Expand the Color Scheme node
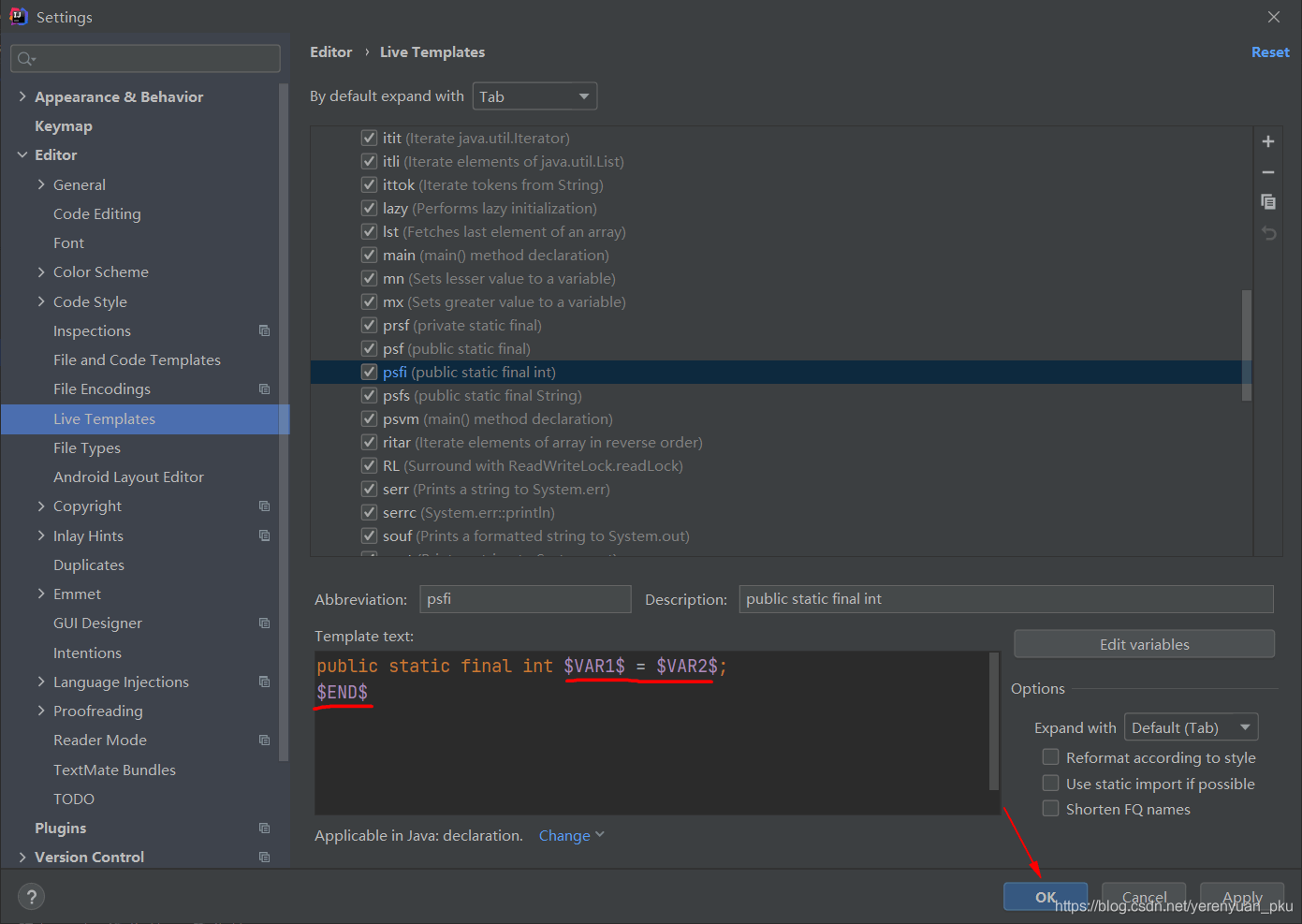The width and height of the screenshot is (1302, 924). click(x=41, y=271)
